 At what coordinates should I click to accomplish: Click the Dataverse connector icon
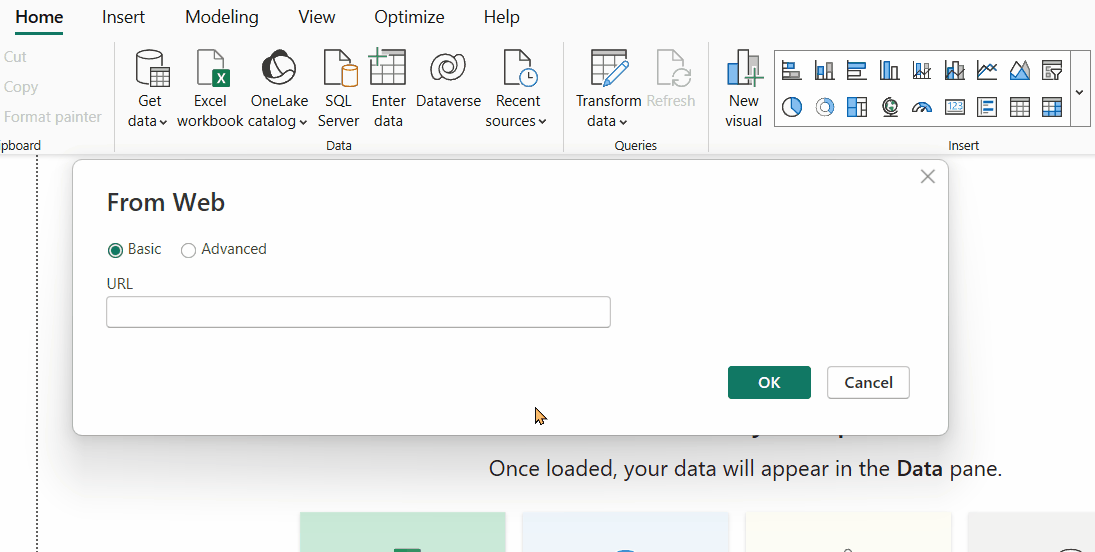point(448,68)
